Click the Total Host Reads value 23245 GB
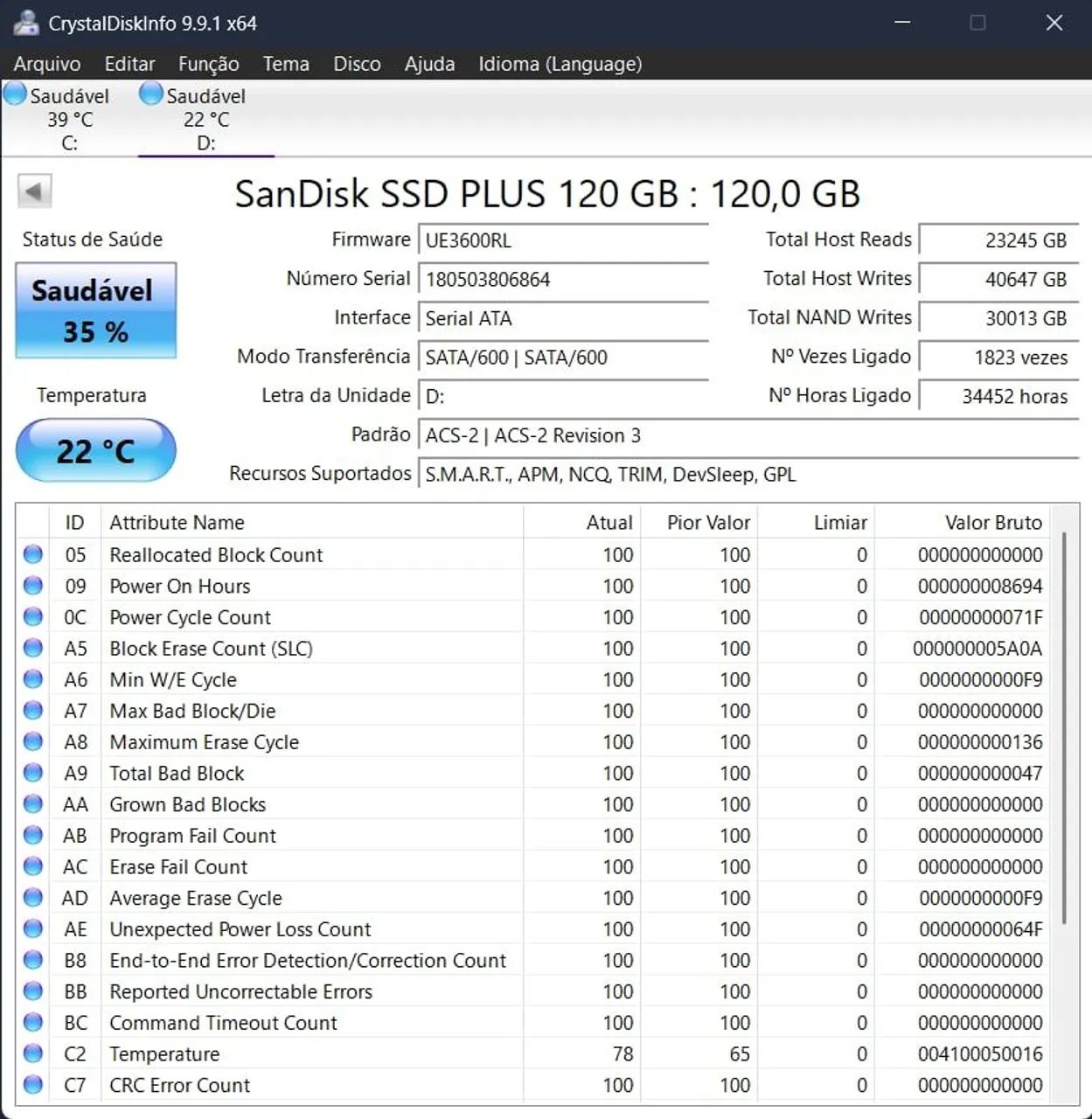1092x1119 pixels. tap(999, 240)
